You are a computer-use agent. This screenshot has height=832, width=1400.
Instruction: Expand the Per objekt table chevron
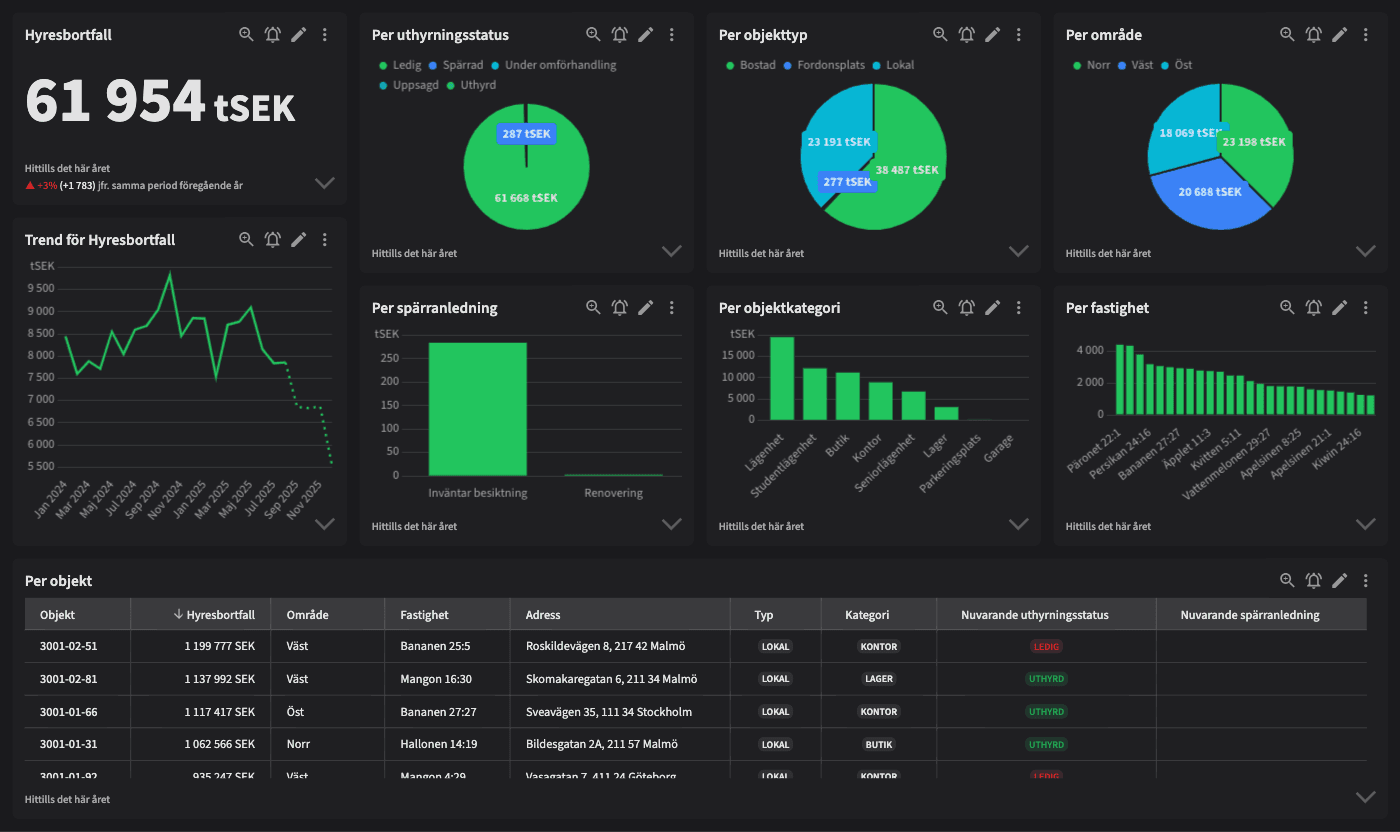point(1365,797)
